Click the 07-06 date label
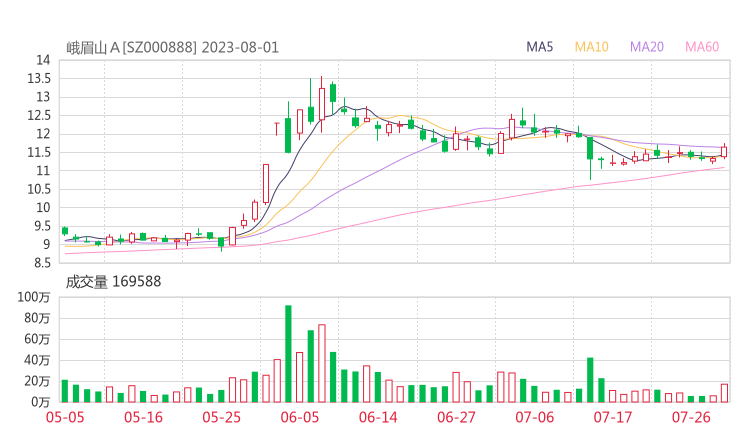 (x=535, y=417)
